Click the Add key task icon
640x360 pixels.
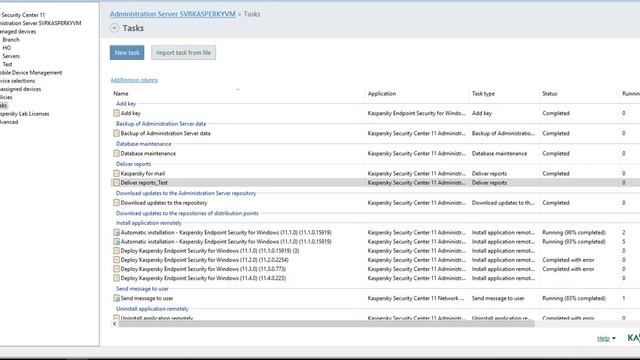(x=116, y=113)
